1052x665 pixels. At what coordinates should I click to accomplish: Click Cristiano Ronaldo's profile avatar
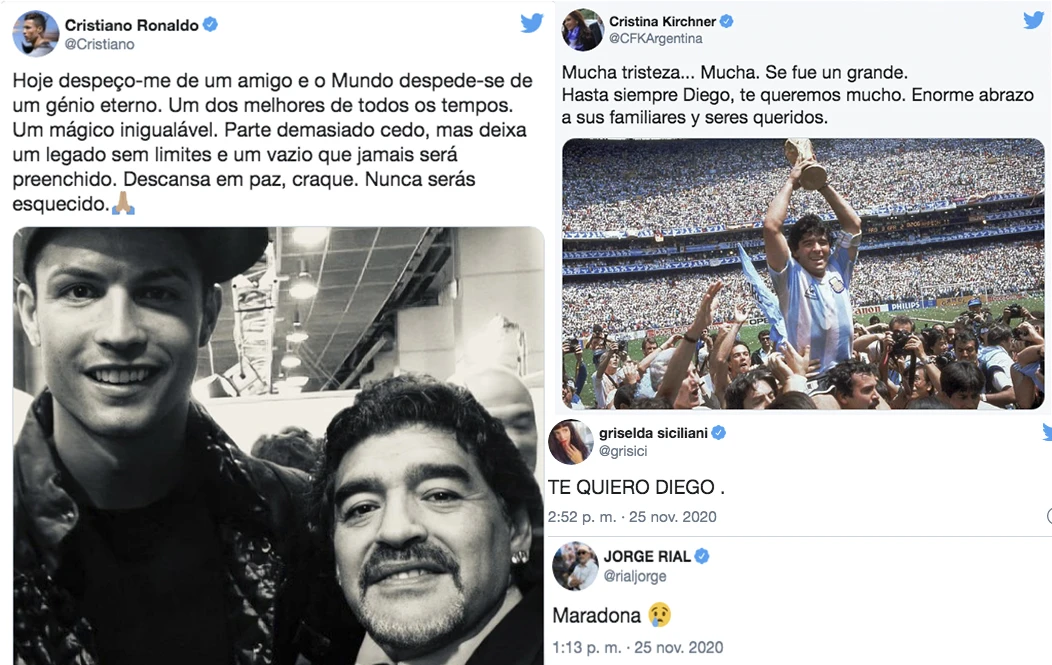pos(36,34)
